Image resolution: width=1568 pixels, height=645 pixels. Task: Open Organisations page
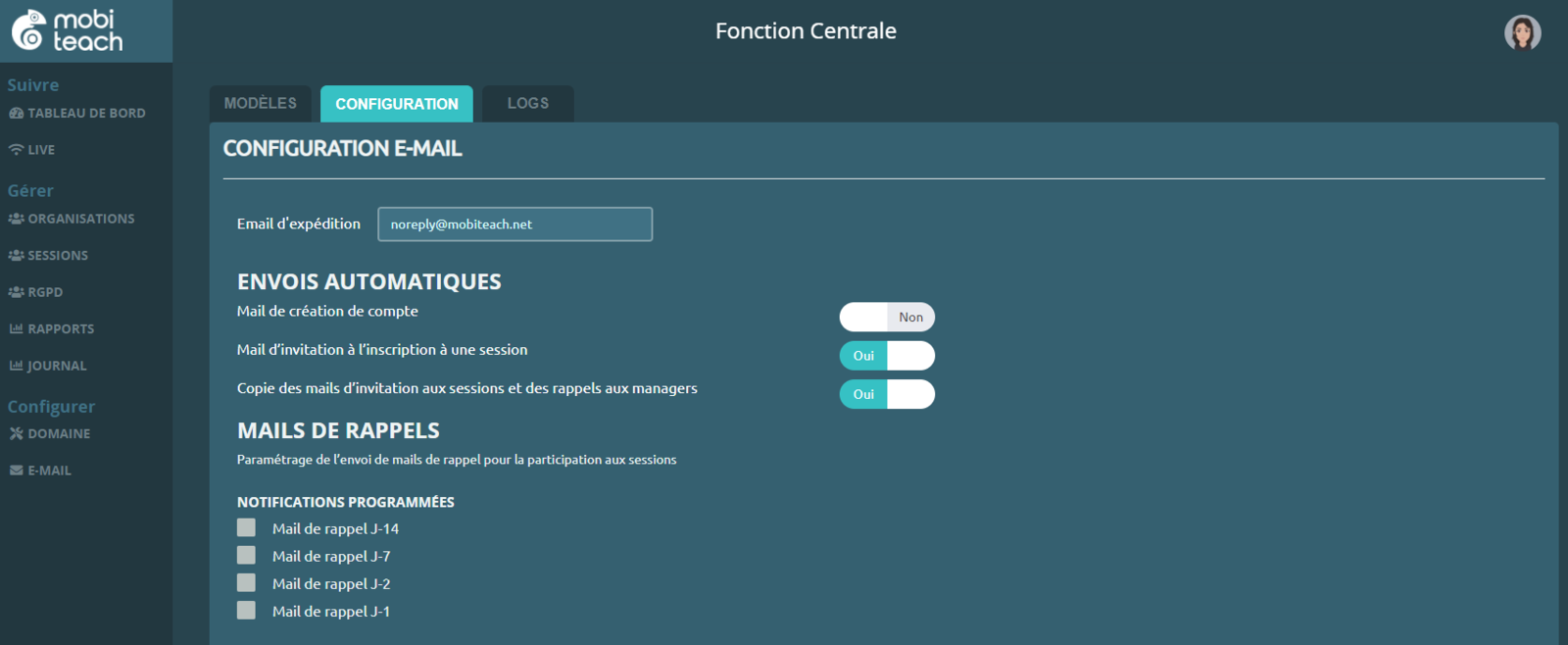tap(72, 219)
